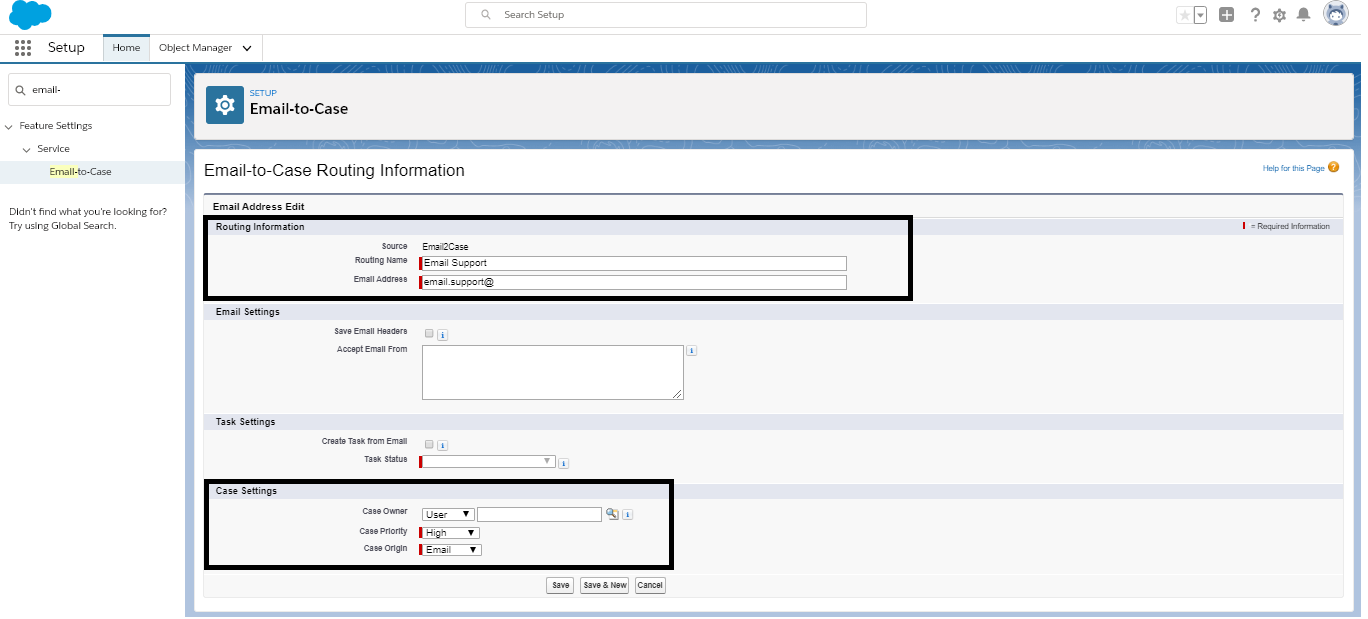Click info icon next to Accept Email From
Image resolution: width=1368 pixels, height=619 pixels.
pyautogui.click(x=692, y=351)
